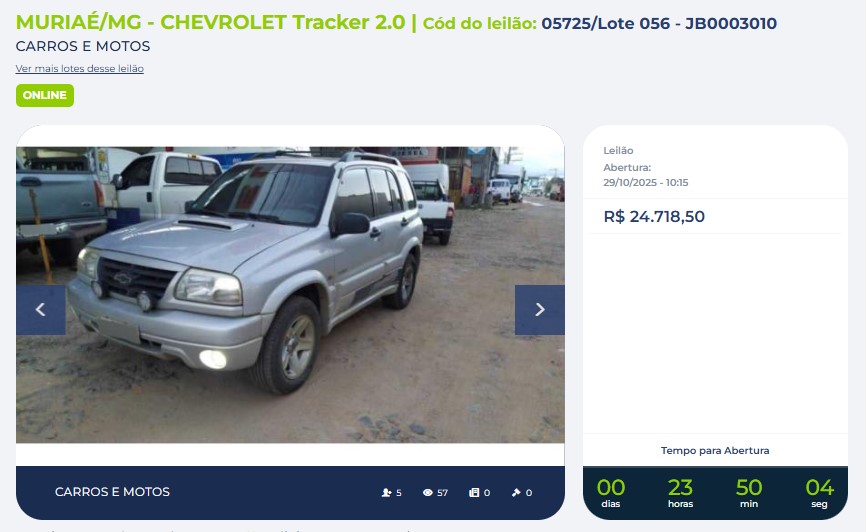Open the silver Tracker car photo
Screen dimensions: 866x532
click(x=290, y=294)
